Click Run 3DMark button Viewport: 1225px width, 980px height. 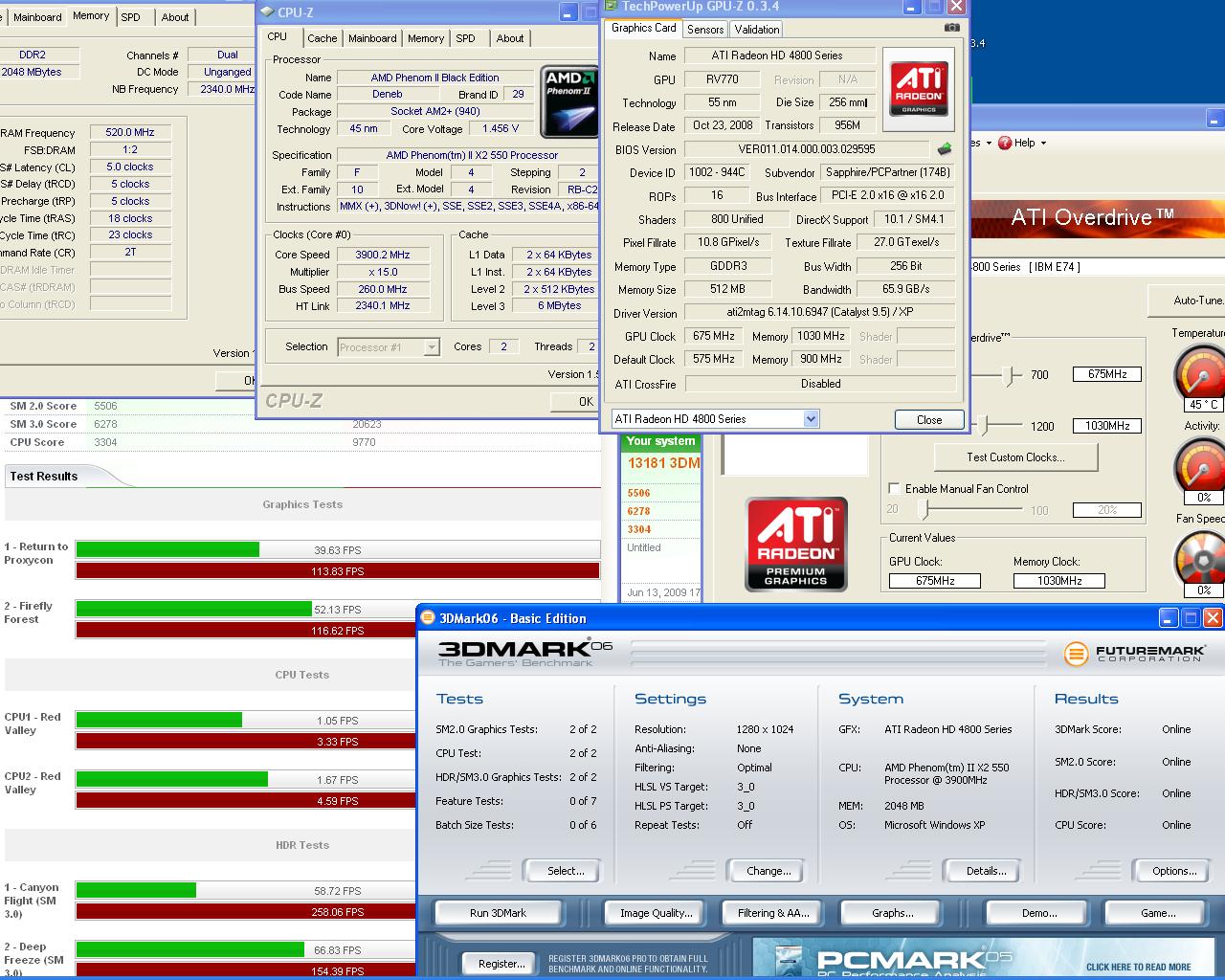498,913
